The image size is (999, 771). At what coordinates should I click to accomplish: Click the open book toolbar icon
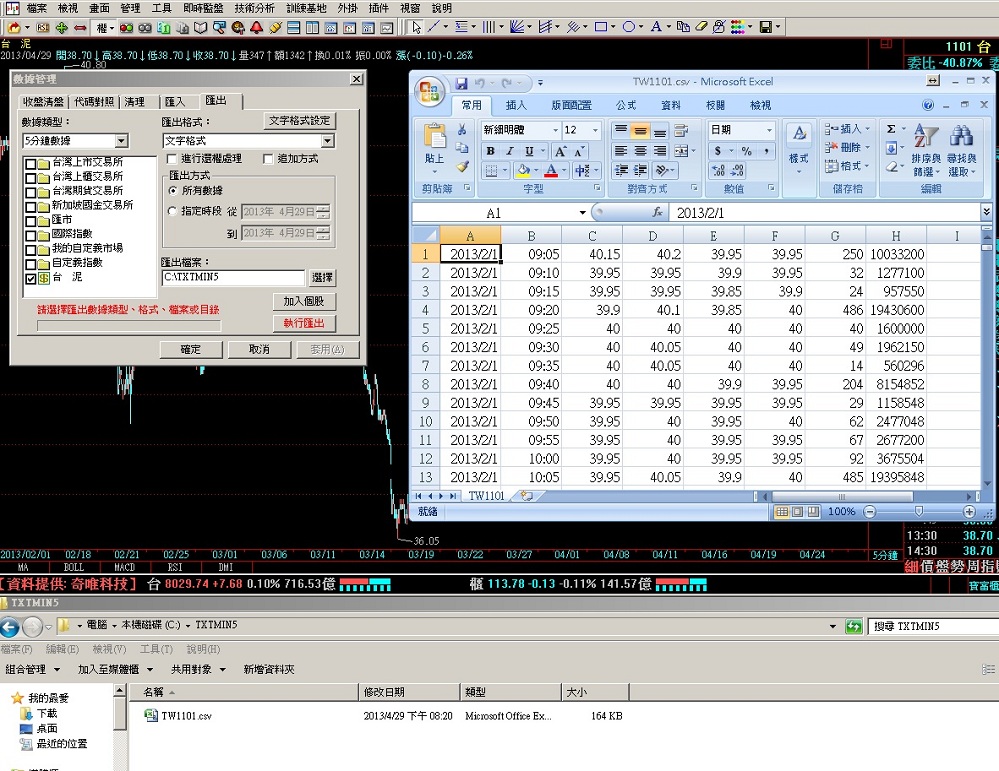[x=201, y=27]
